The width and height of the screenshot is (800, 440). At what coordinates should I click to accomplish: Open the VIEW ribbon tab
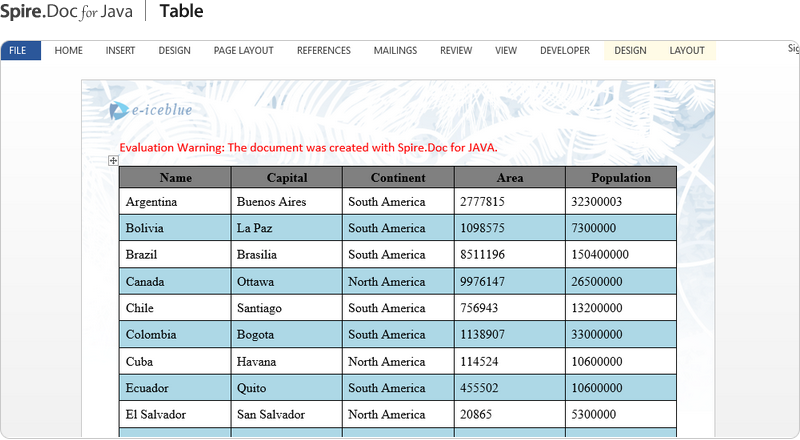coord(506,51)
